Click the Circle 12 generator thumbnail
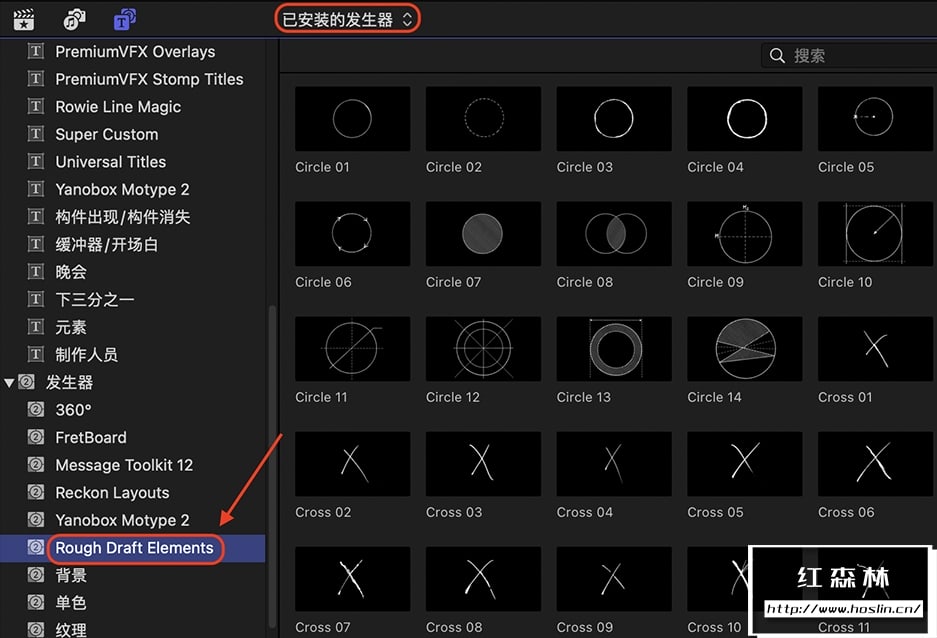Image resolution: width=937 pixels, height=638 pixels. pyautogui.click(x=483, y=349)
